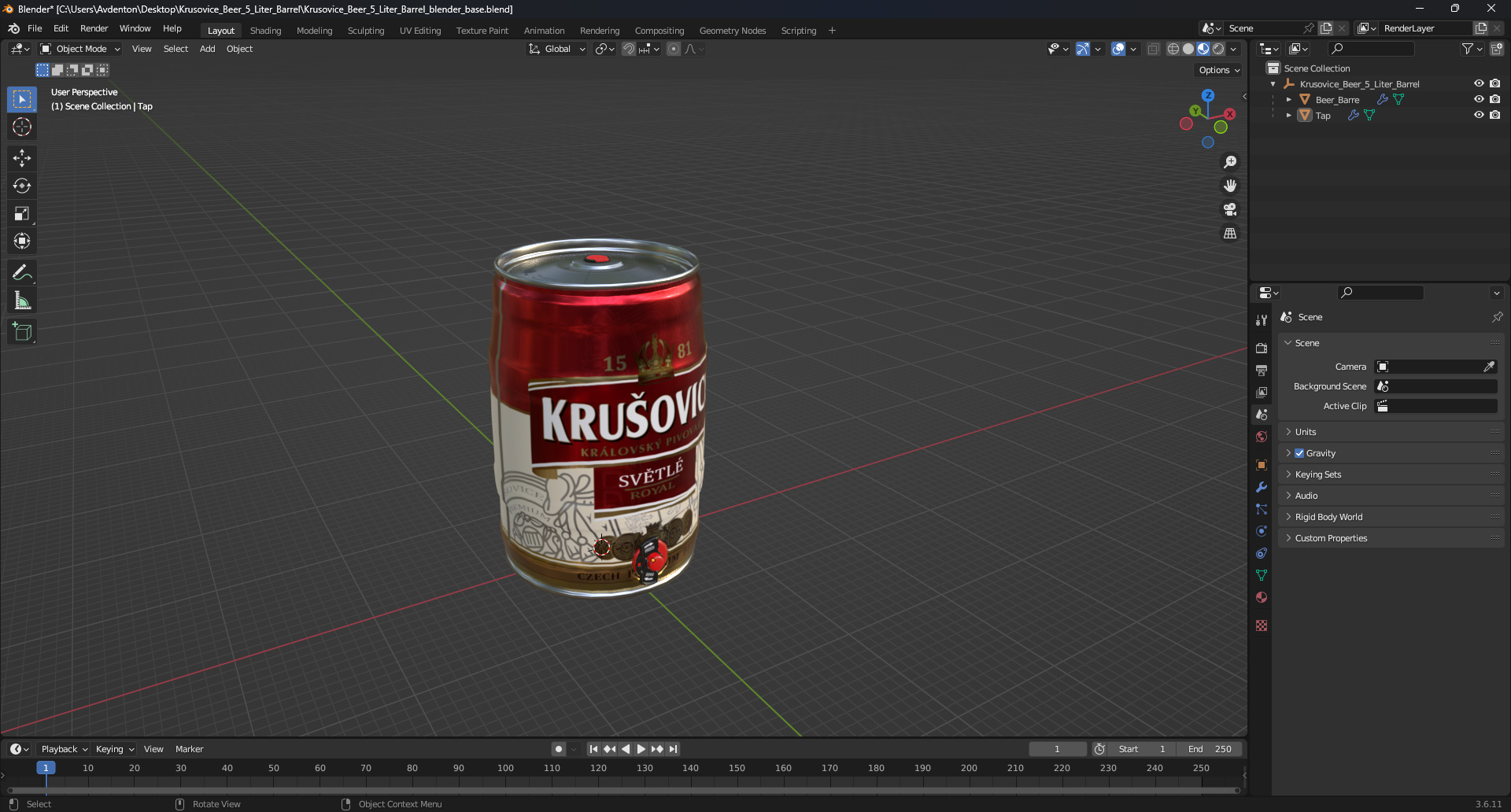Toggle proportional editing
Image resolution: width=1511 pixels, height=812 pixels.
pyautogui.click(x=674, y=49)
